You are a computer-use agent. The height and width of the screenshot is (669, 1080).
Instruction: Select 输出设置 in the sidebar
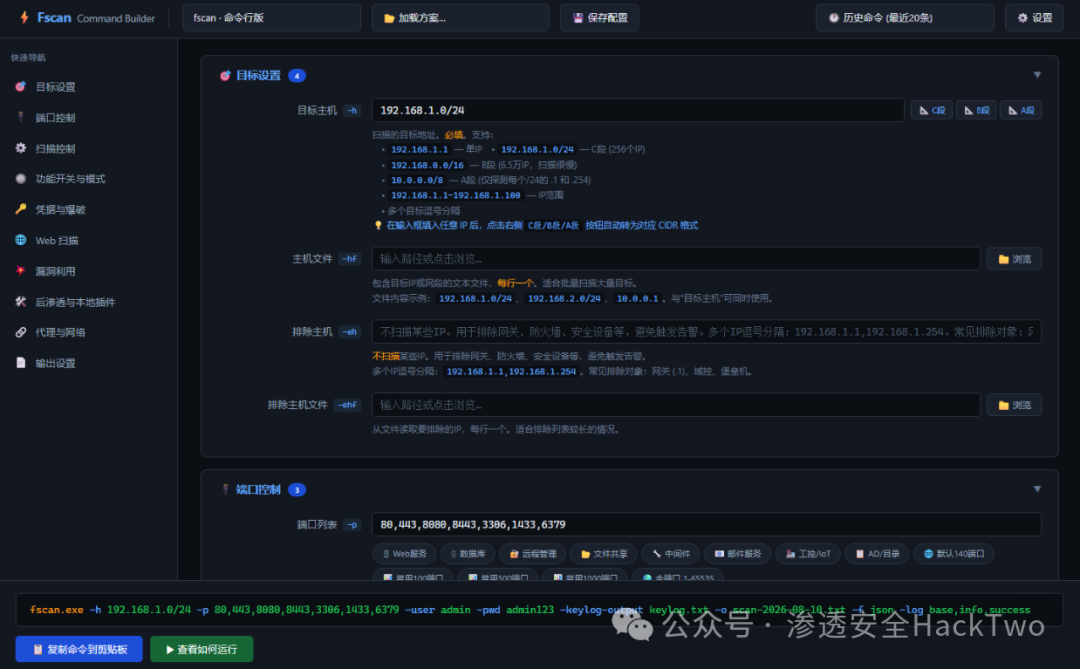[x=45, y=363]
